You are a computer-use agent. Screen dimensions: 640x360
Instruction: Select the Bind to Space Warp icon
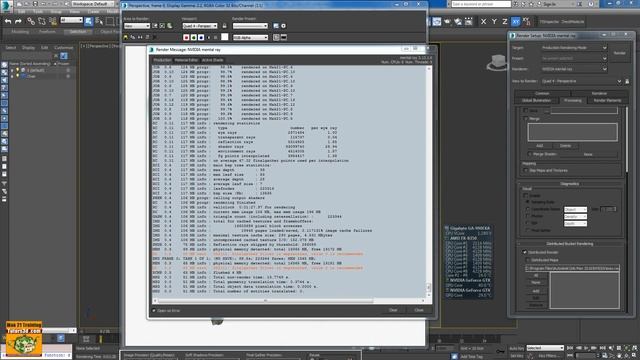pyautogui.click(x=53, y=21)
